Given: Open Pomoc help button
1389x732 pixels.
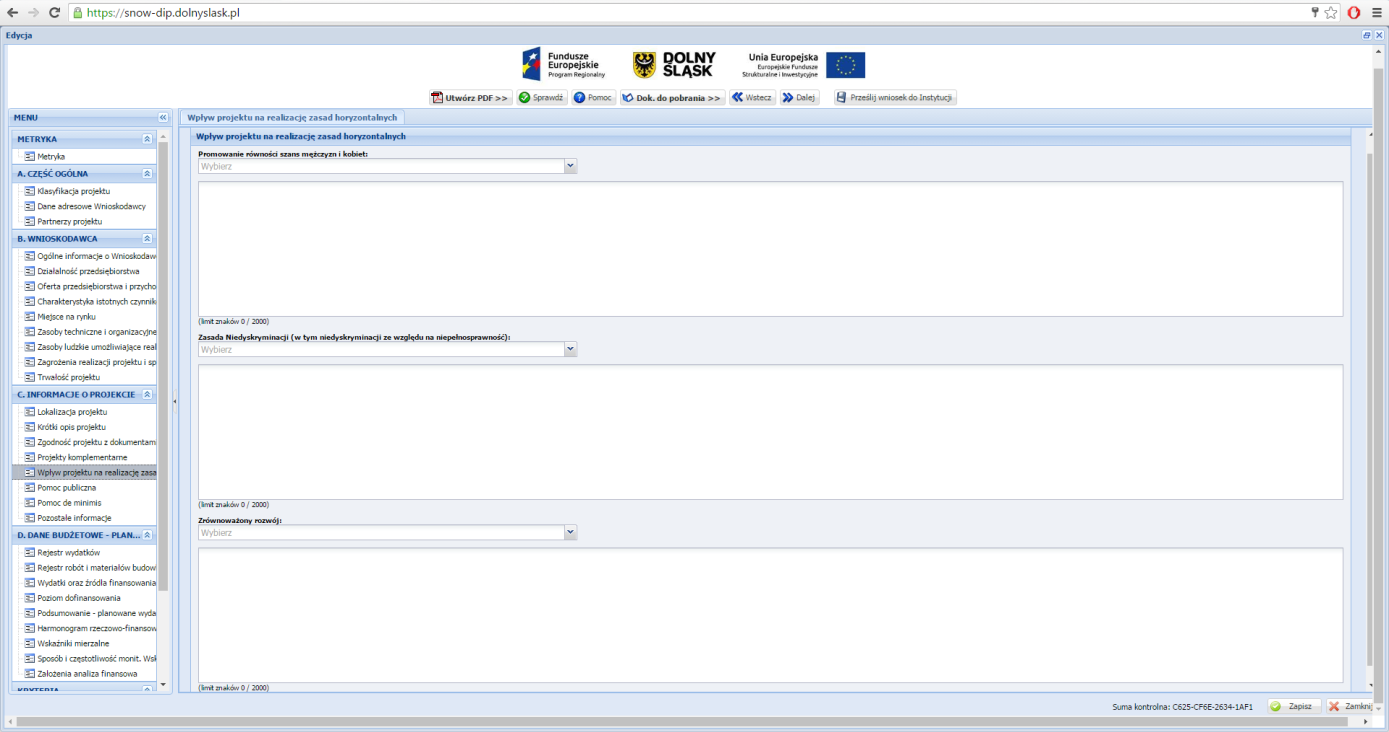Looking at the screenshot, I should point(593,98).
